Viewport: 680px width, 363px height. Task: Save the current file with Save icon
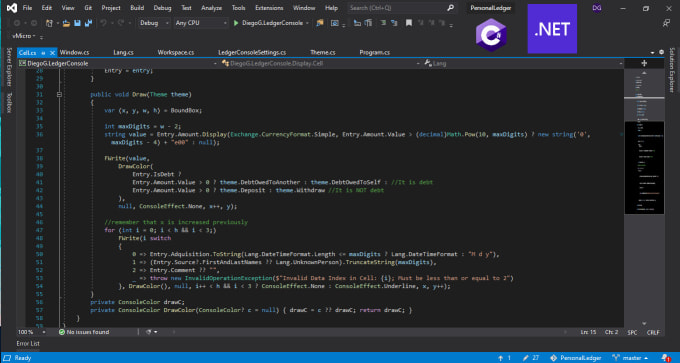tap(77, 23)
